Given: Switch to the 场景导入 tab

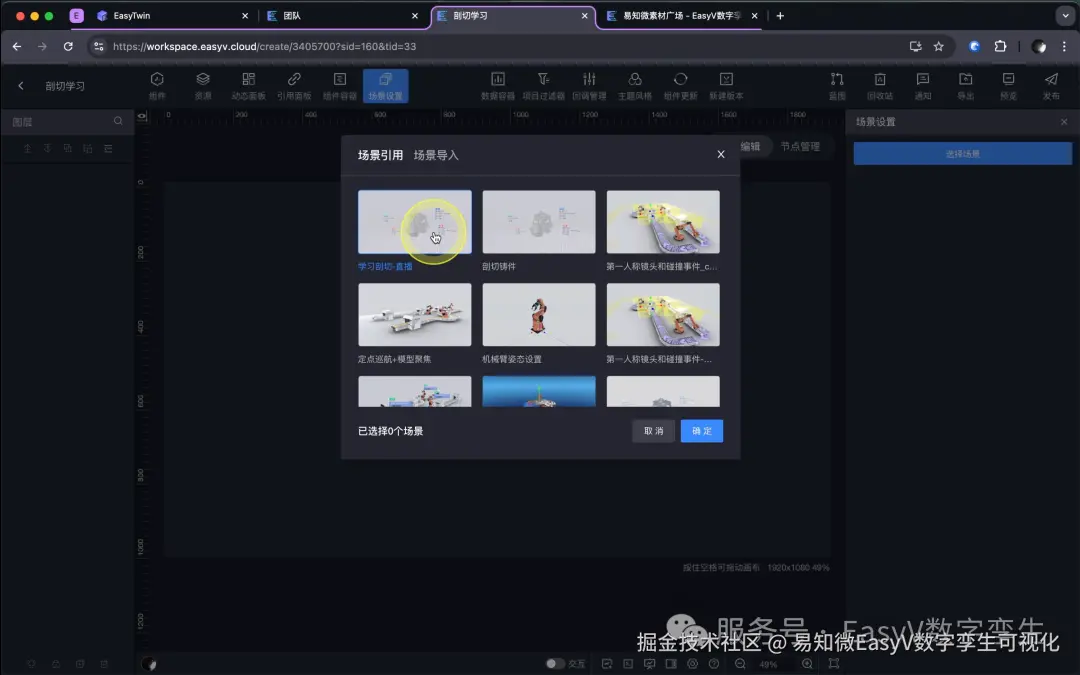Looking at the screenshot, I should tap(436, 155).
